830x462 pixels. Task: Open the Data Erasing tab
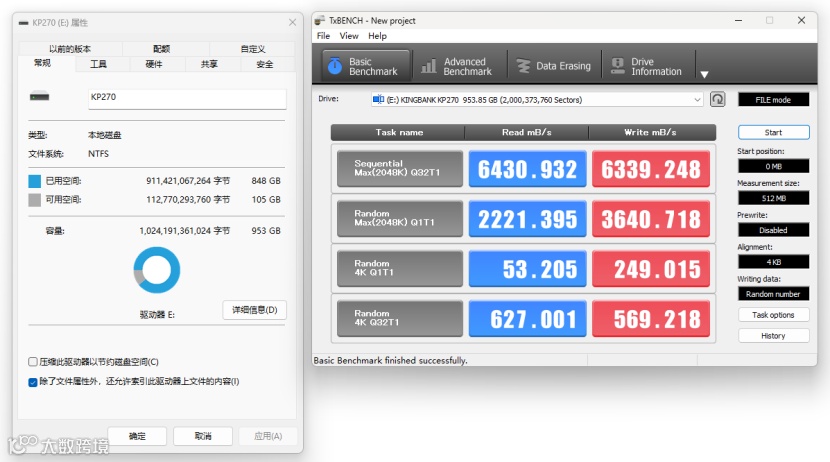click(x=554, y=66)
